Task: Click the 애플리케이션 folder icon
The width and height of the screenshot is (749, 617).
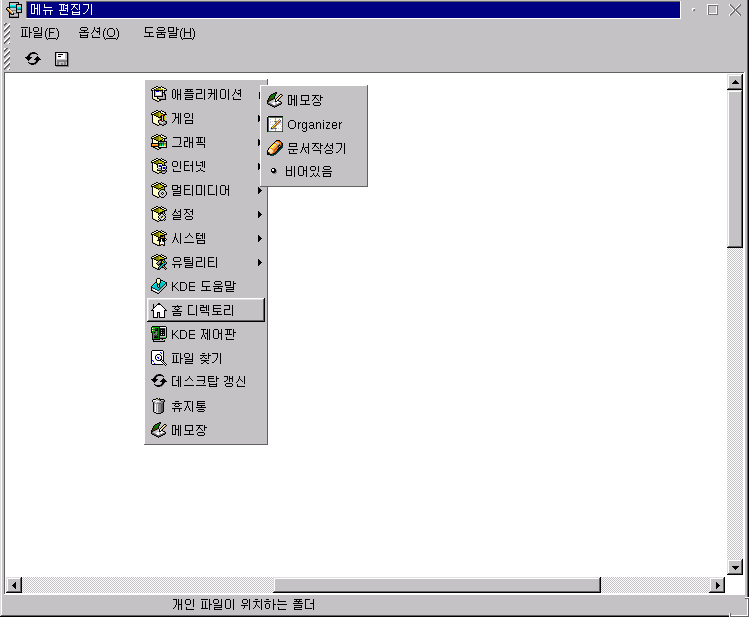Action: [x=159, y=94]
